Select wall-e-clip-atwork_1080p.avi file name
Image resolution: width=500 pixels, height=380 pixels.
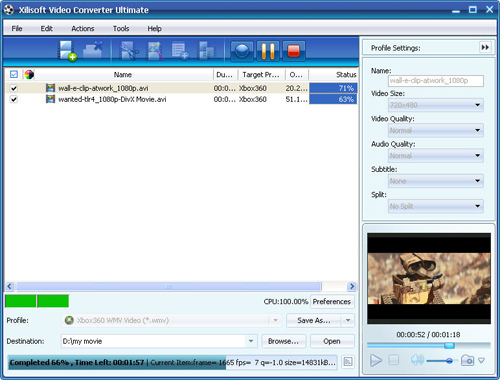tap(103, 88)
